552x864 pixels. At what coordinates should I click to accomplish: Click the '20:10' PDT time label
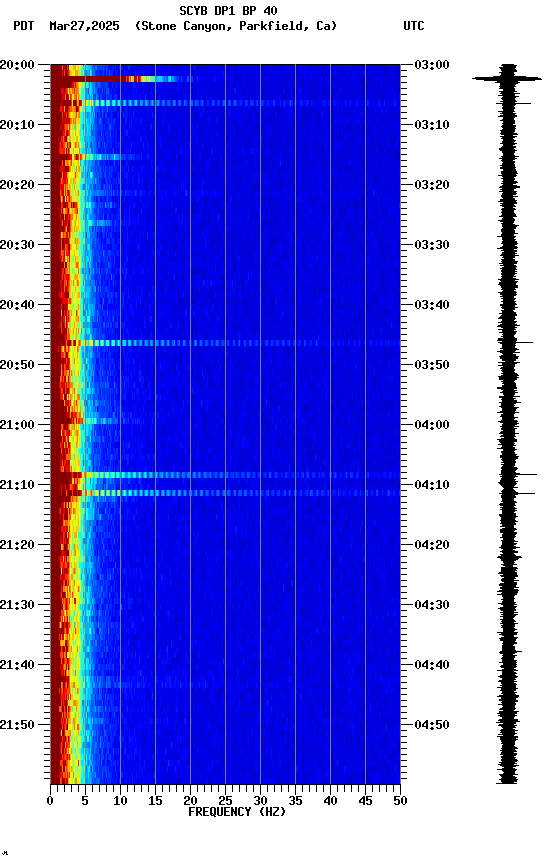17,125
